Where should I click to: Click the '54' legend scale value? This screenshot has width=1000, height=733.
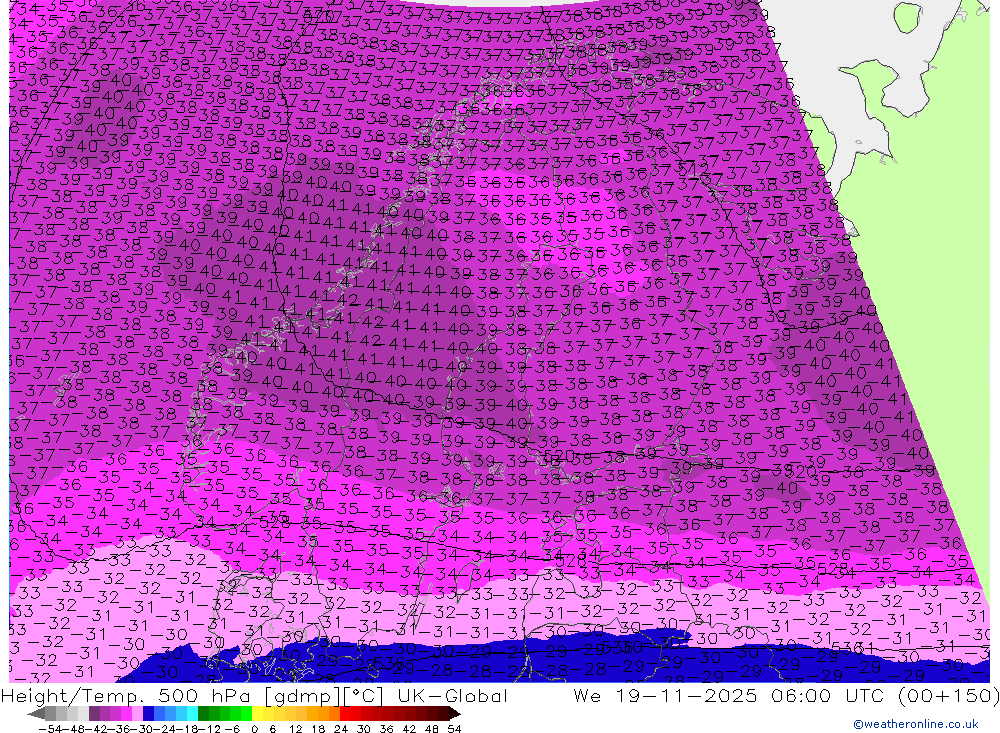[x=454, y=729]
